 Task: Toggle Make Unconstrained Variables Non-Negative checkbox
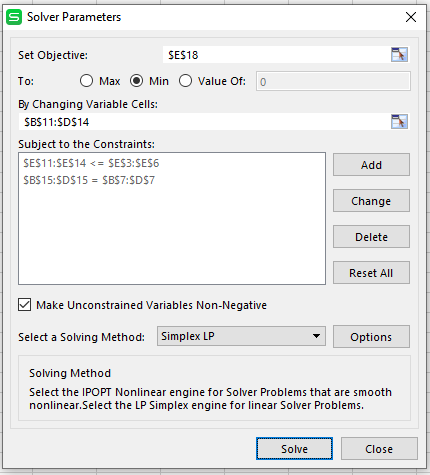point(25,305)
